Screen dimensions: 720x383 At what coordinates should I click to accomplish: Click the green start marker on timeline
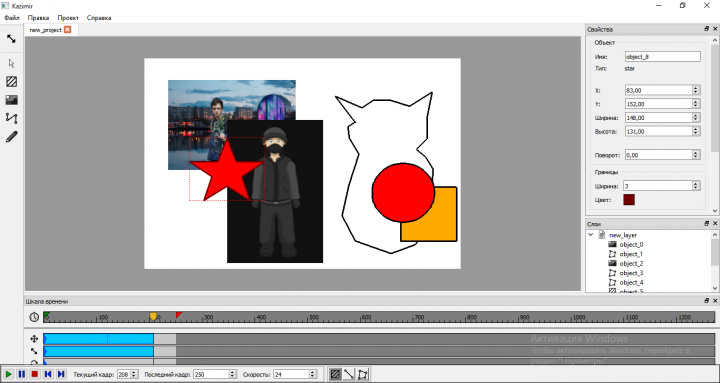click(x=46, y=315)
